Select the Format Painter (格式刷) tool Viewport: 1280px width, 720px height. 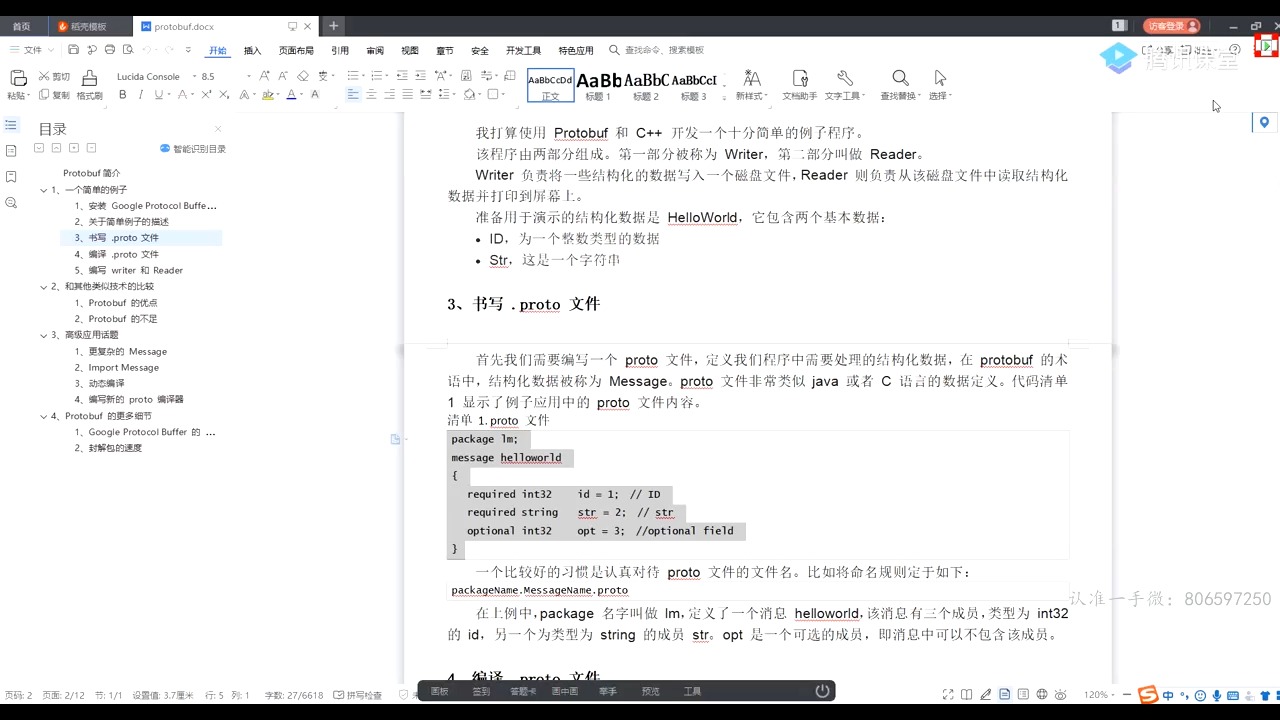(90, 85)
